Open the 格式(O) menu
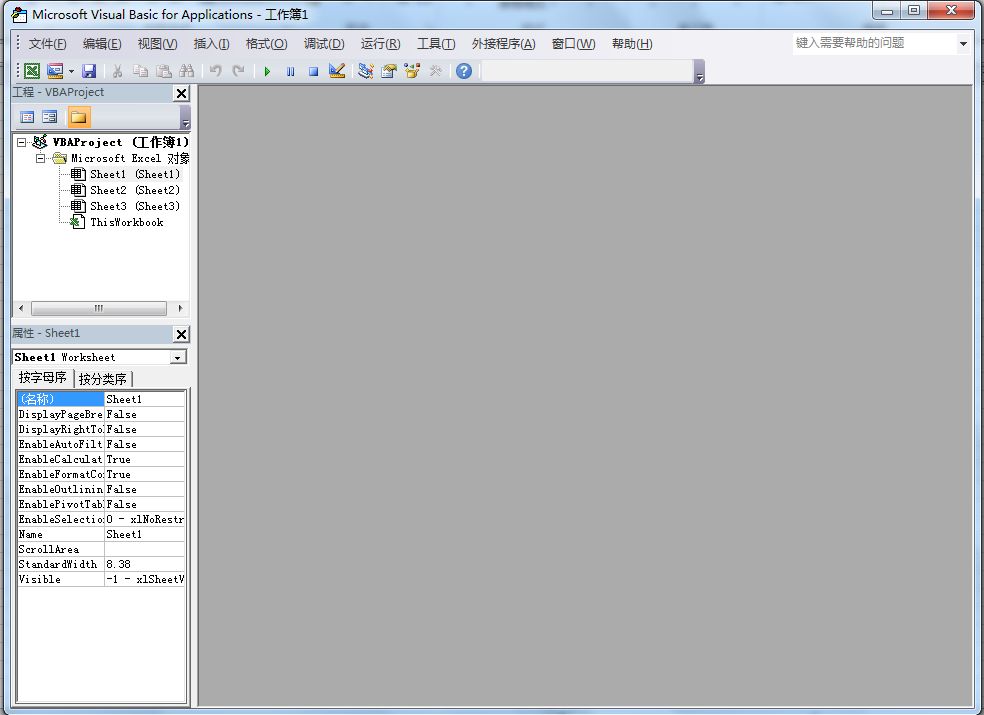Viewport: 984px width, 715px height. point(267,44)
